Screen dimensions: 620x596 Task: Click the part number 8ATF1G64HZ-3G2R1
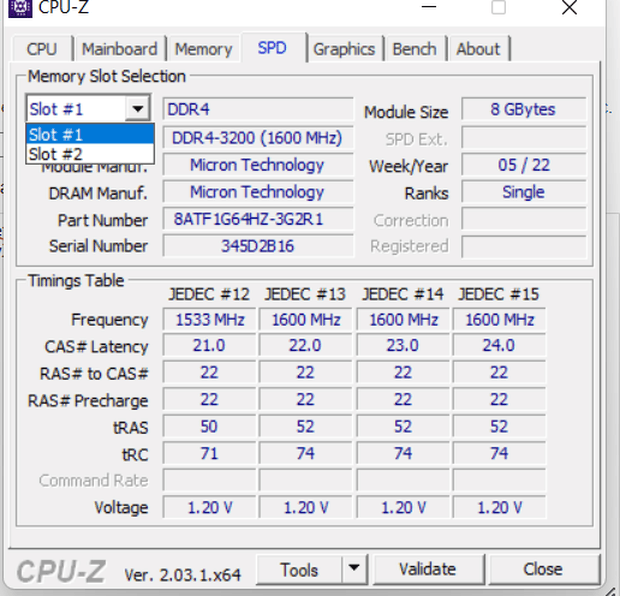(x=258, y=219)
